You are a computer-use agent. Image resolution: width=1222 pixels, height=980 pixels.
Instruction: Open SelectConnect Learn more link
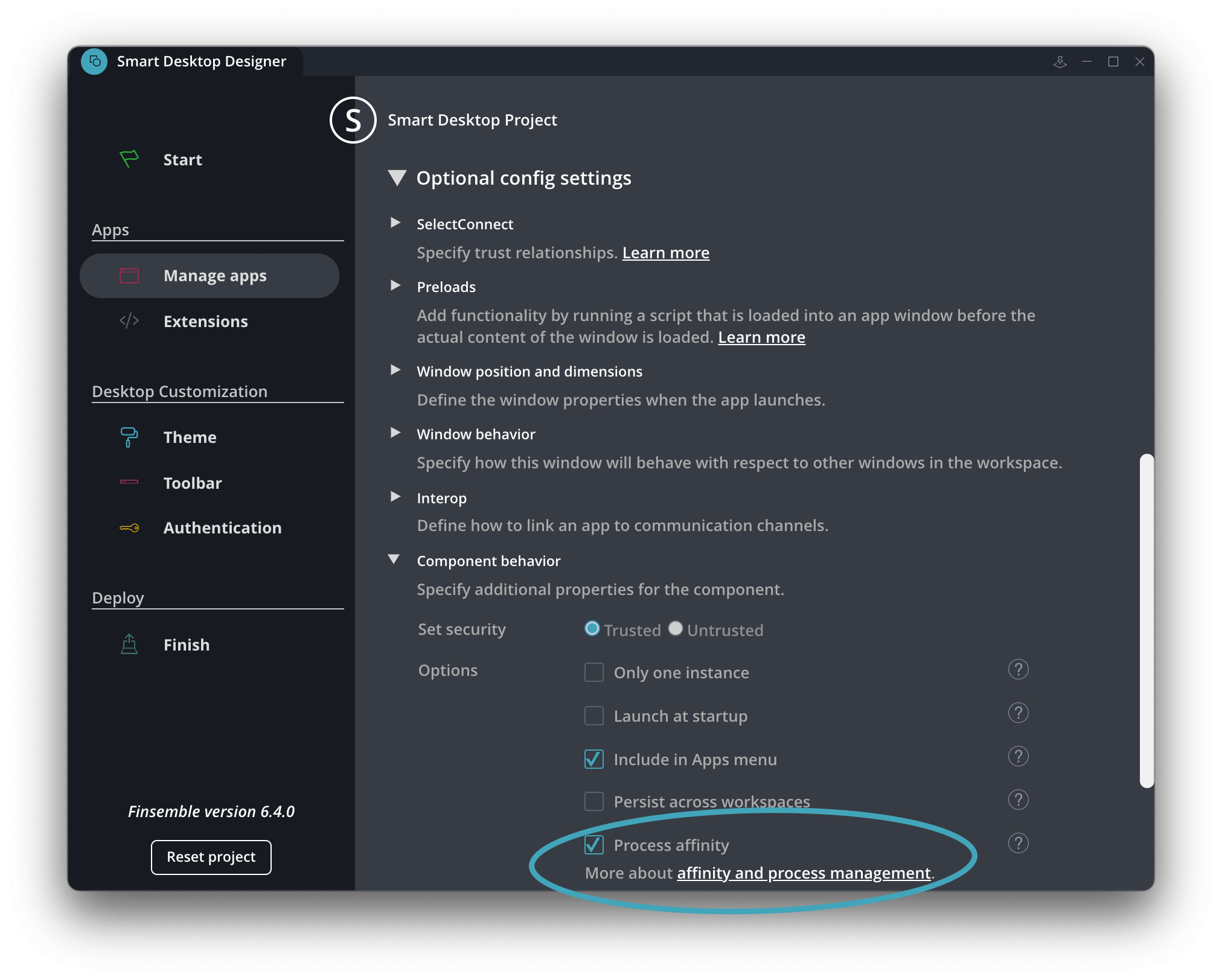(666, 253)
